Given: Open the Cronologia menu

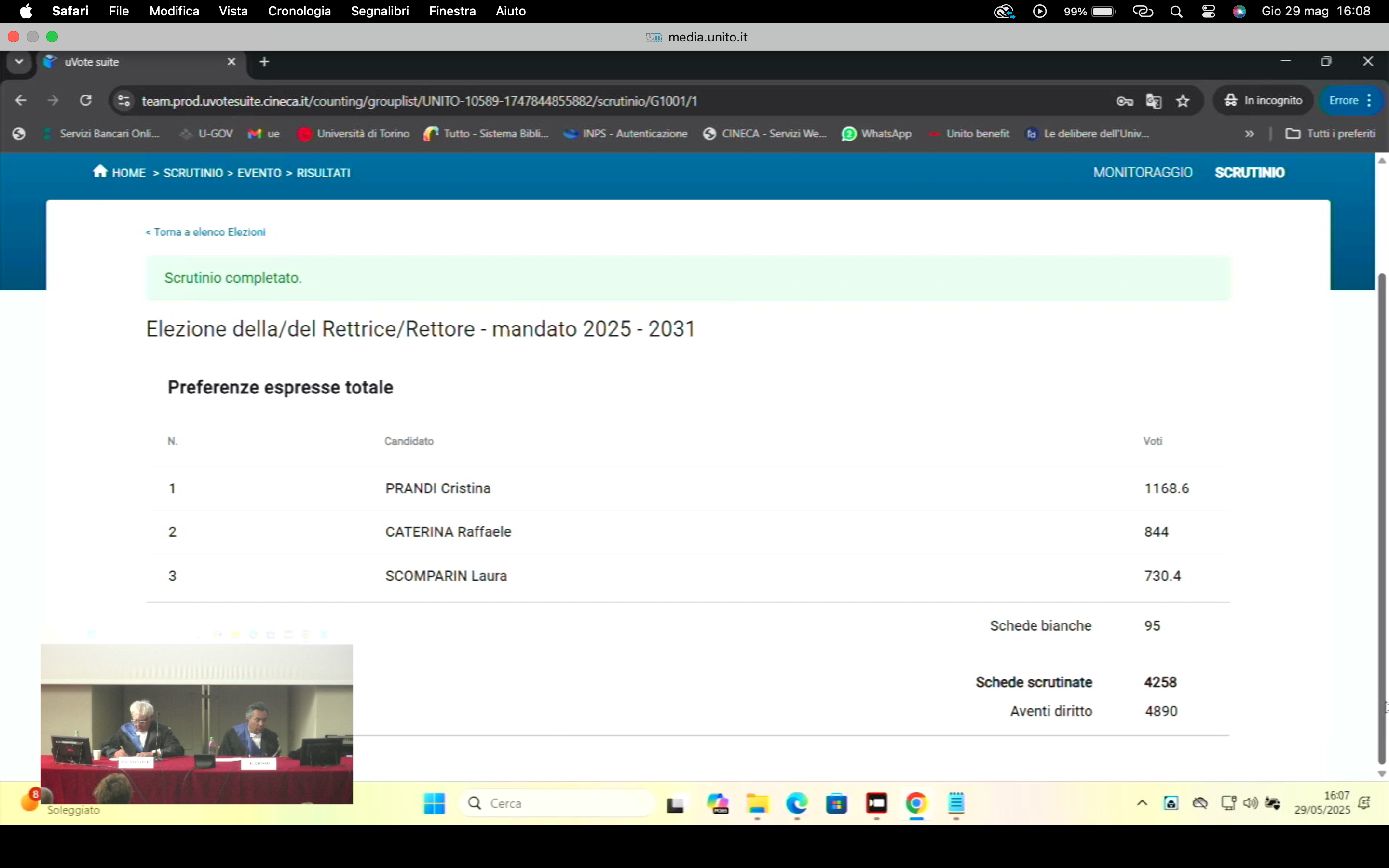Looking at the screenshot, I should click(x=299, y=12).
